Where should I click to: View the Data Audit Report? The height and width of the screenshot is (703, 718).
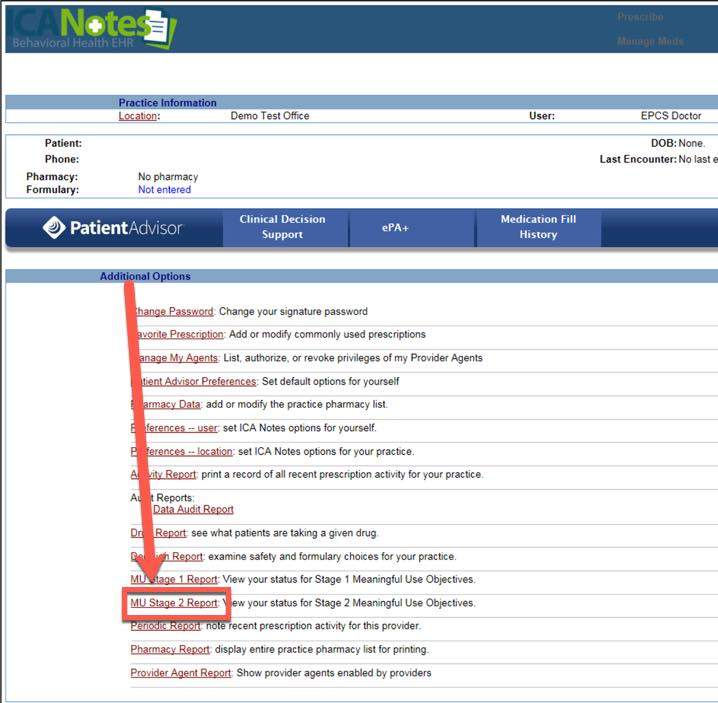pos(192,509)
